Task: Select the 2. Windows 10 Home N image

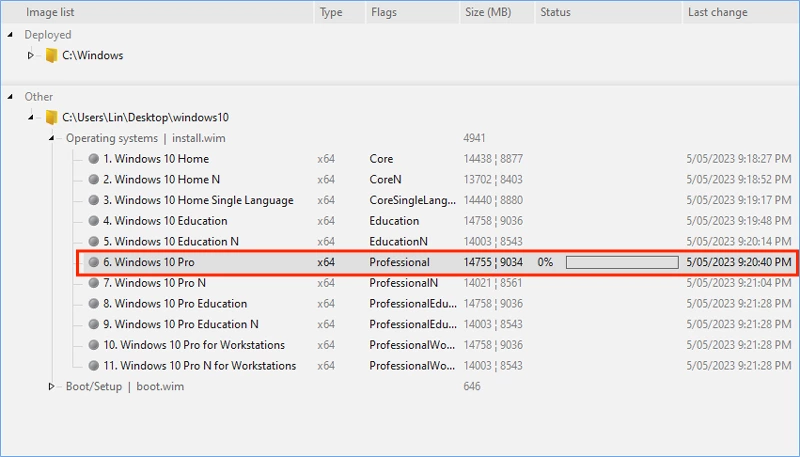Action: pos(162,180)
